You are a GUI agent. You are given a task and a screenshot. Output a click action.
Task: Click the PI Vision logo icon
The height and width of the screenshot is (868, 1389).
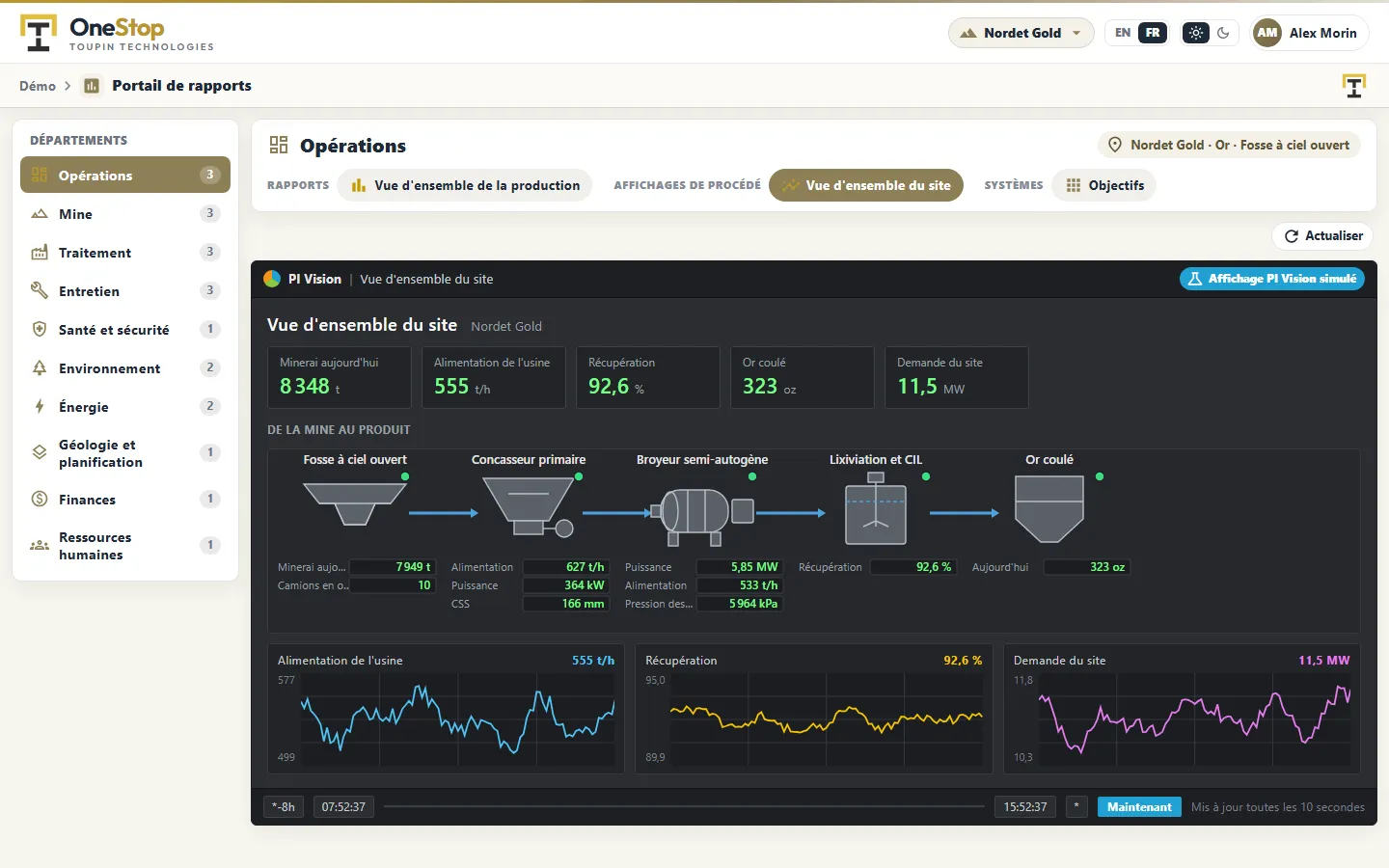click(x=272, y=279)
